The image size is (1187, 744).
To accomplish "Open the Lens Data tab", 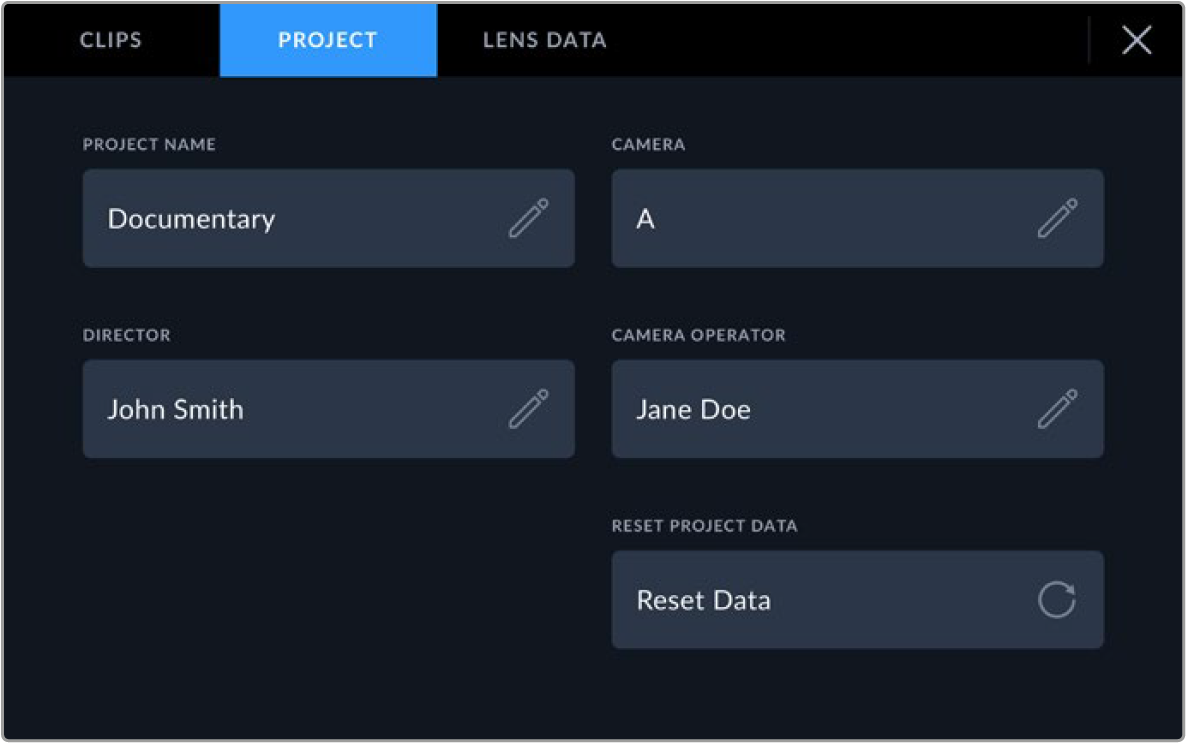I will pos(544,41).
